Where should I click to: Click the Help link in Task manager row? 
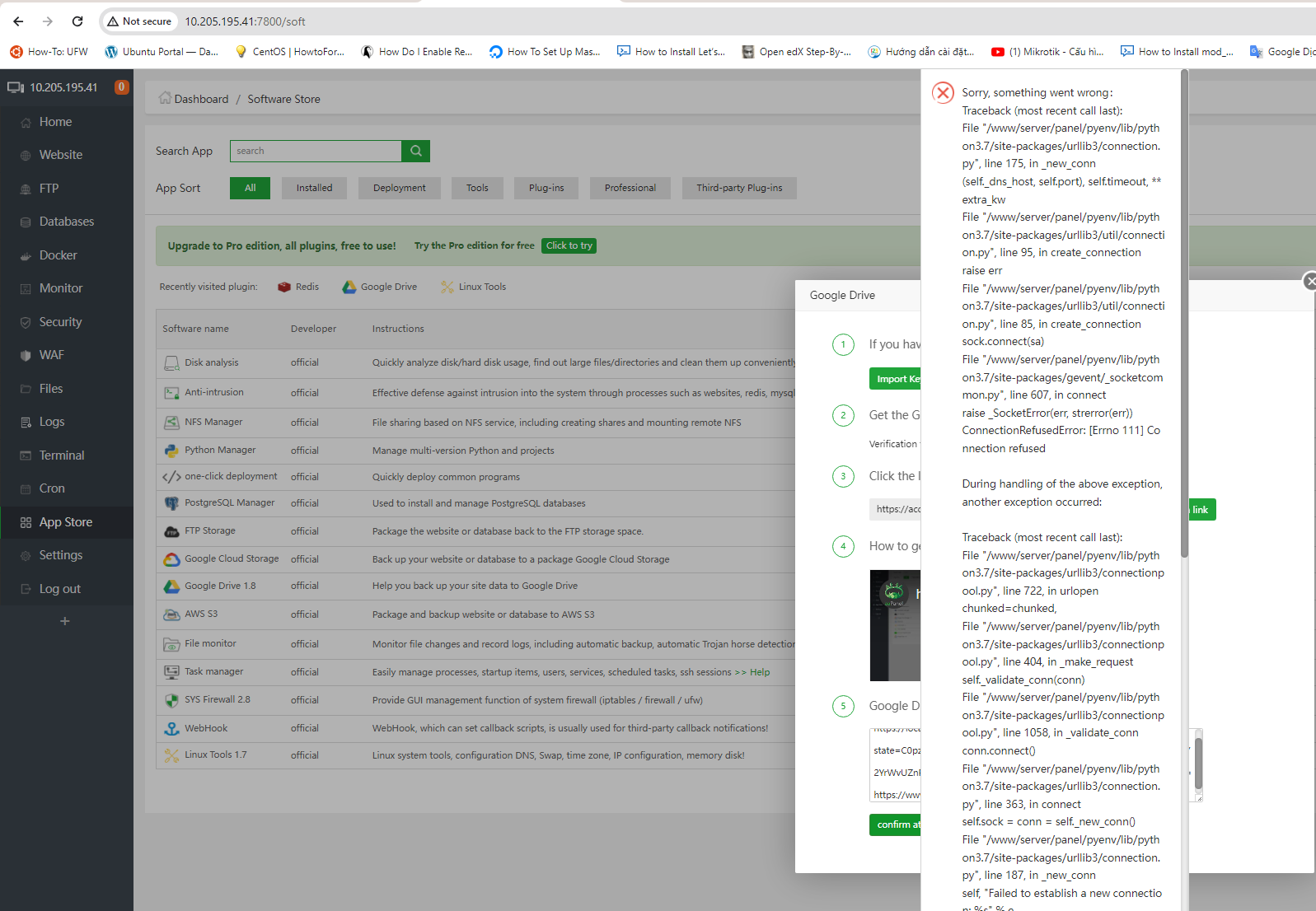pyautogui.click(x=760, y=672)
